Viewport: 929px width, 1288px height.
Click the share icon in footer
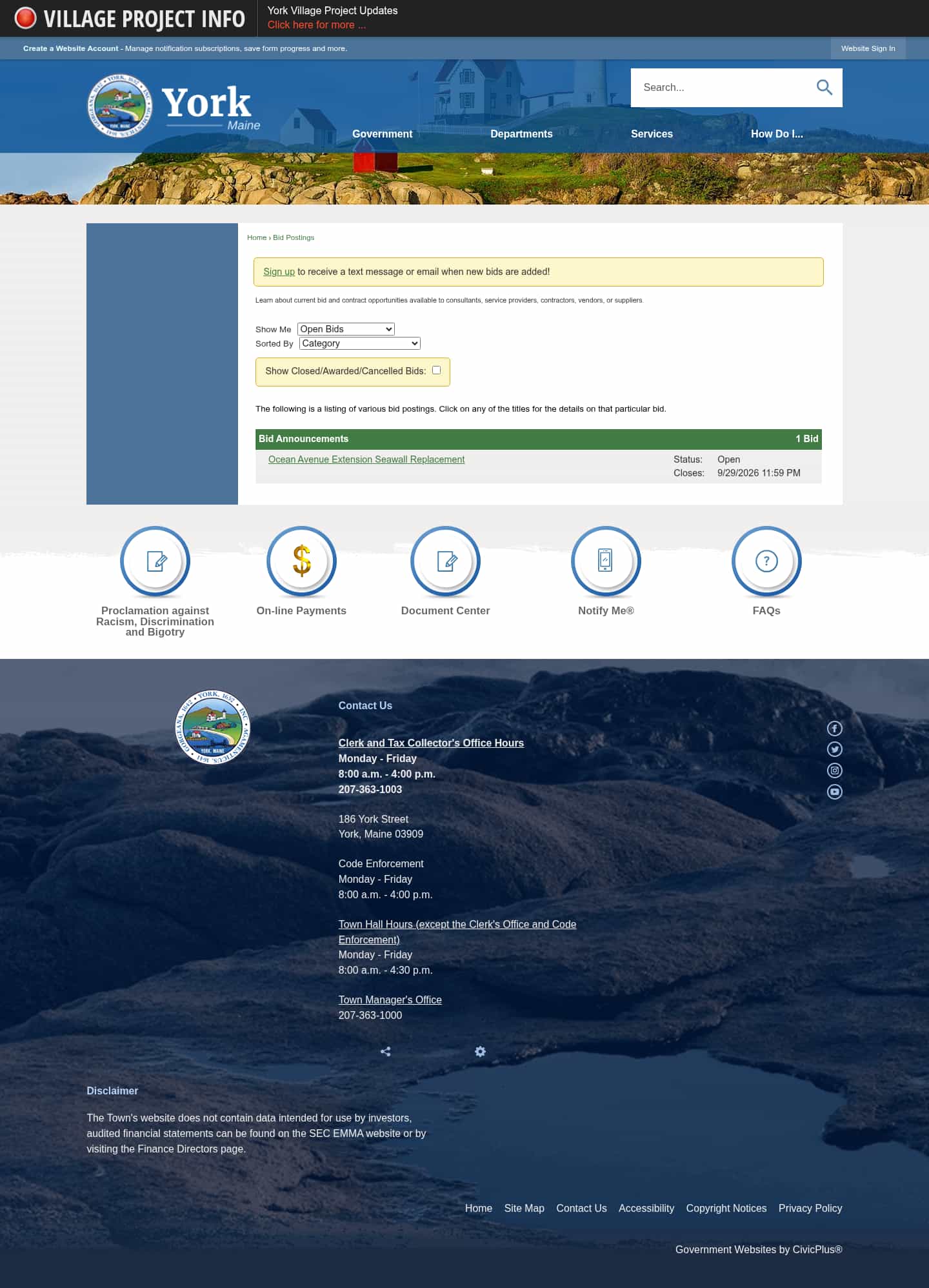(386, 1052)
